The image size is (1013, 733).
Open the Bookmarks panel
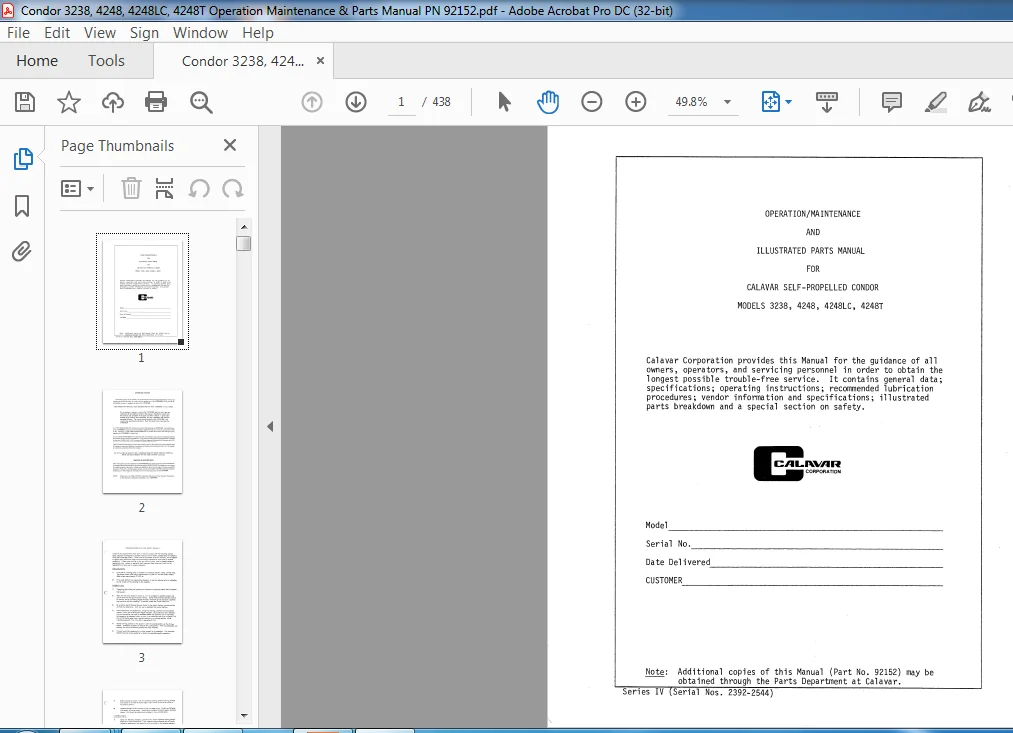(x=22, y=206)
